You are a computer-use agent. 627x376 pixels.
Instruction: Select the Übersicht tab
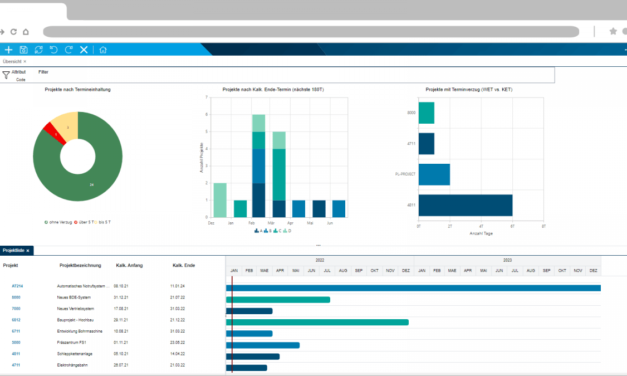12,61
